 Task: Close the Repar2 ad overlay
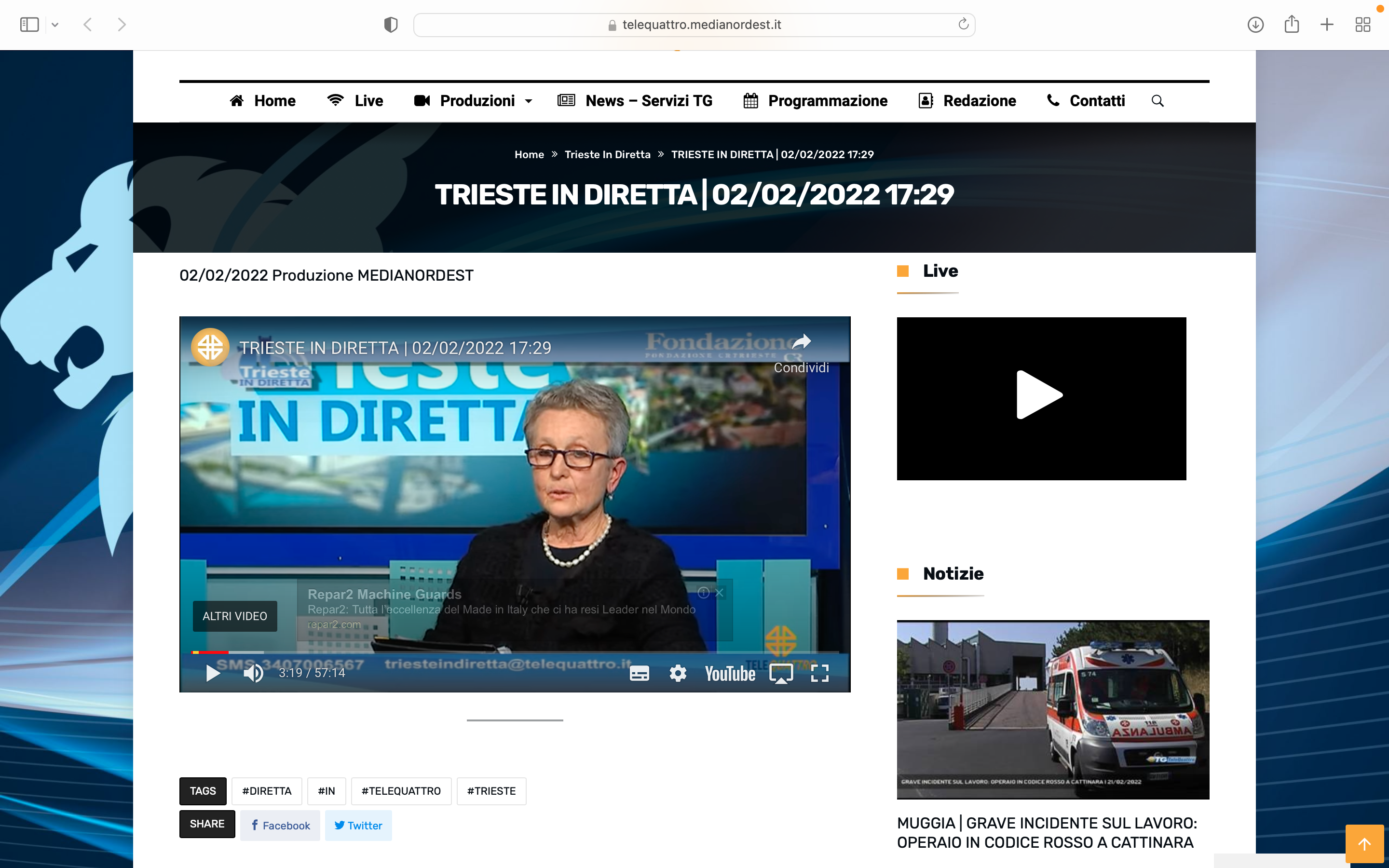point(719,593)
